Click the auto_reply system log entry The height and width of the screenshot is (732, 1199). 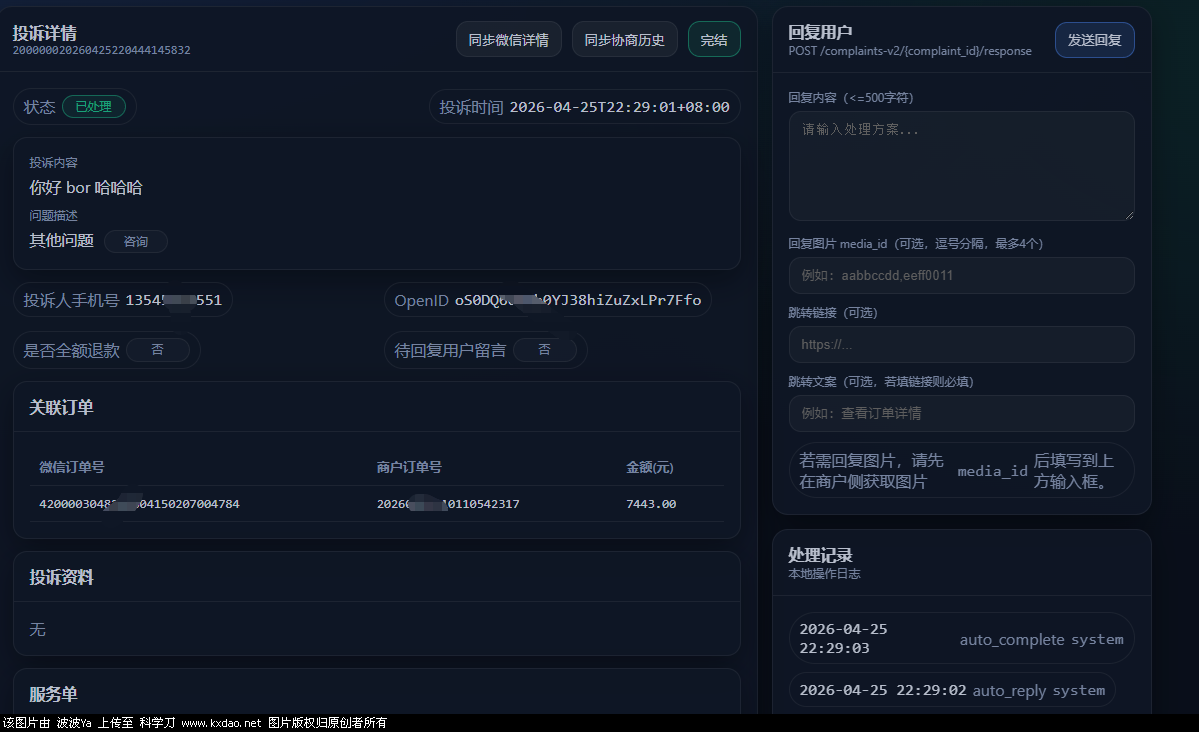[x=951, y=690]
